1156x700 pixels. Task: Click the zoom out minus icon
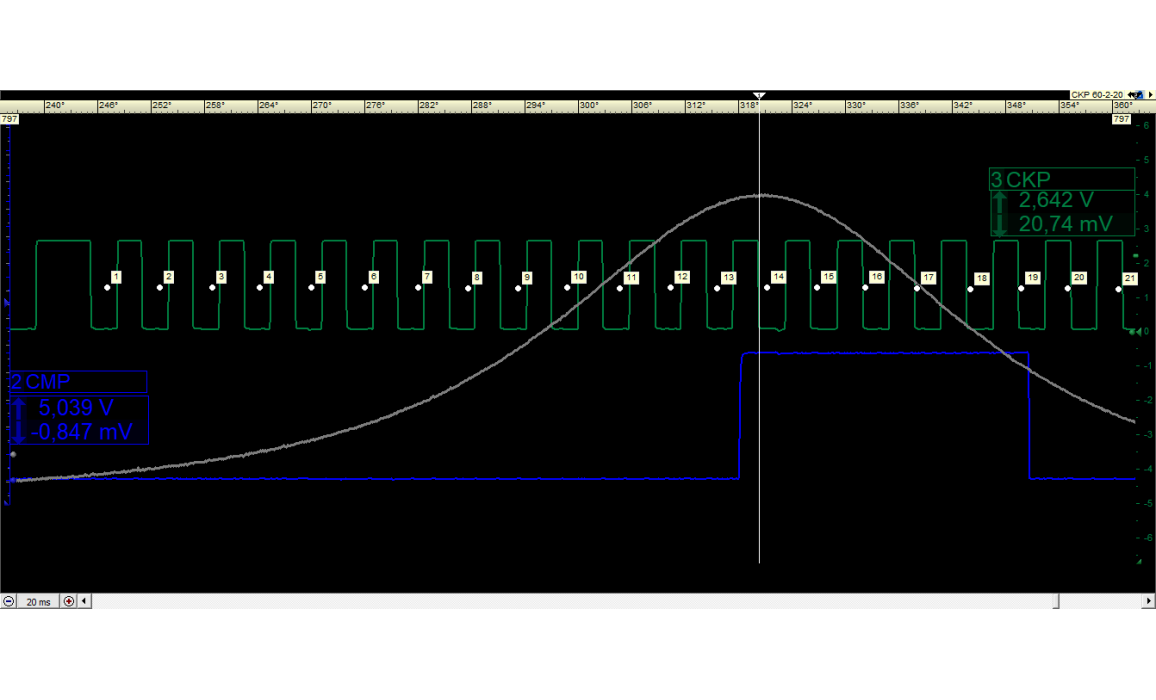point(9,602)
